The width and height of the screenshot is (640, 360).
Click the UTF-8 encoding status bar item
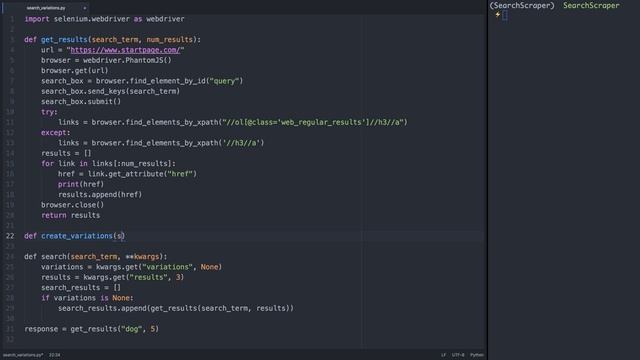click(458, 355)
